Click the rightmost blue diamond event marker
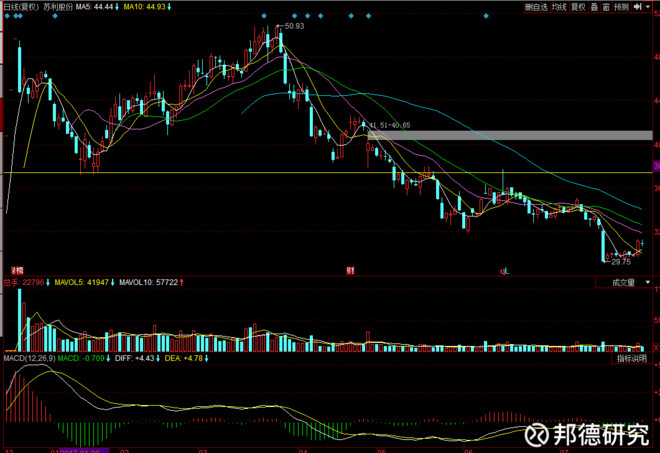 point(486,16)
